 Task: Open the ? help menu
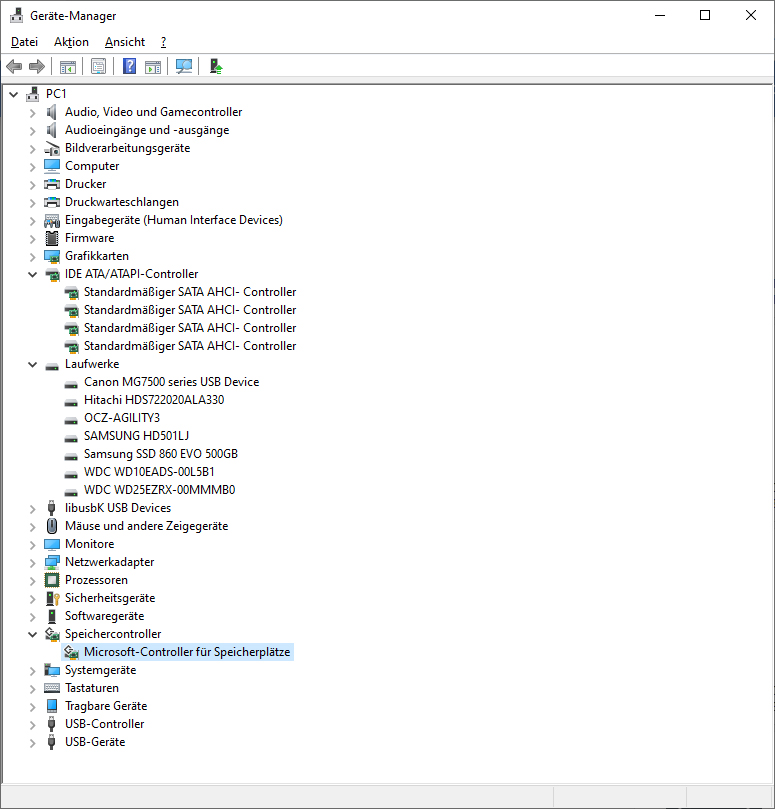(164, 42)
